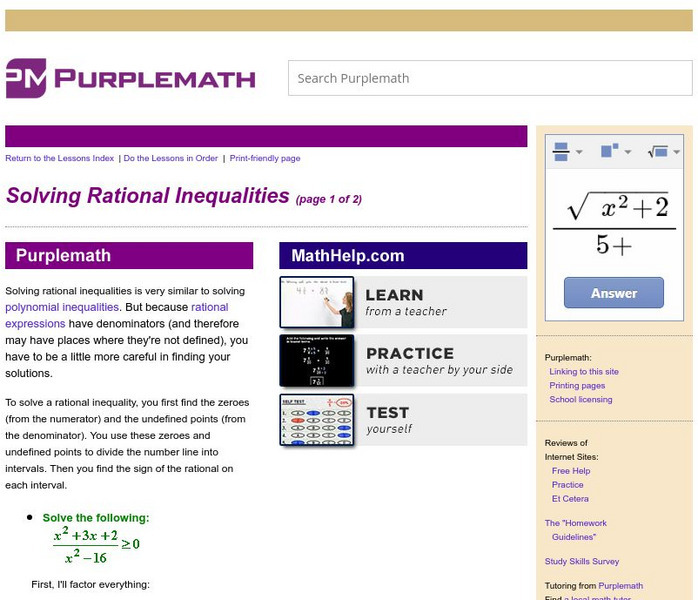Screen dimensions: 698x600
Task: Open the Print-friendly page link
Action: (x=265, y=158)
